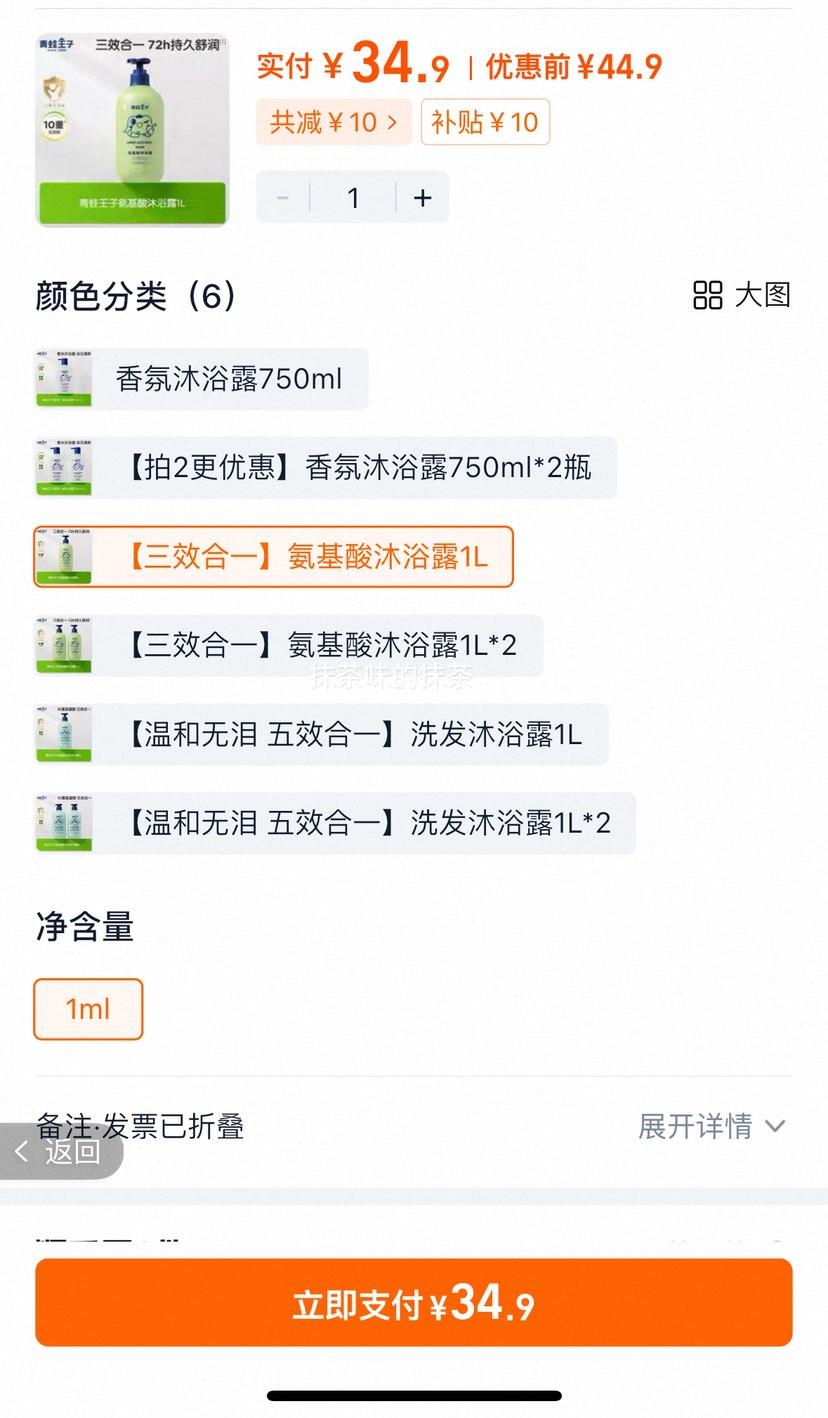Select 香氛沐浴露750ml option
Viewport: 828px width, 1418px height.
click(x=228, y=379)
